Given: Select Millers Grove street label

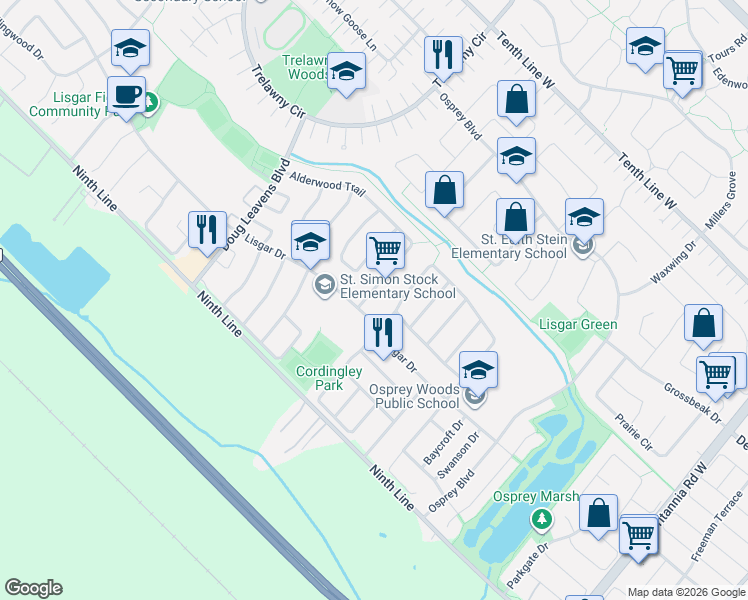Looking at the screenshot, I should point(719,201).
